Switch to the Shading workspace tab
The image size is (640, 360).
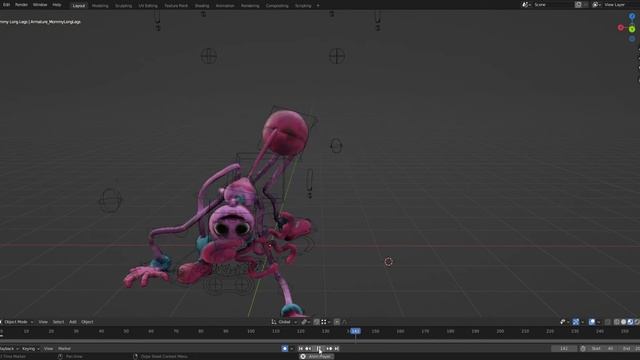pyautogui.click(x=202, y=6)
